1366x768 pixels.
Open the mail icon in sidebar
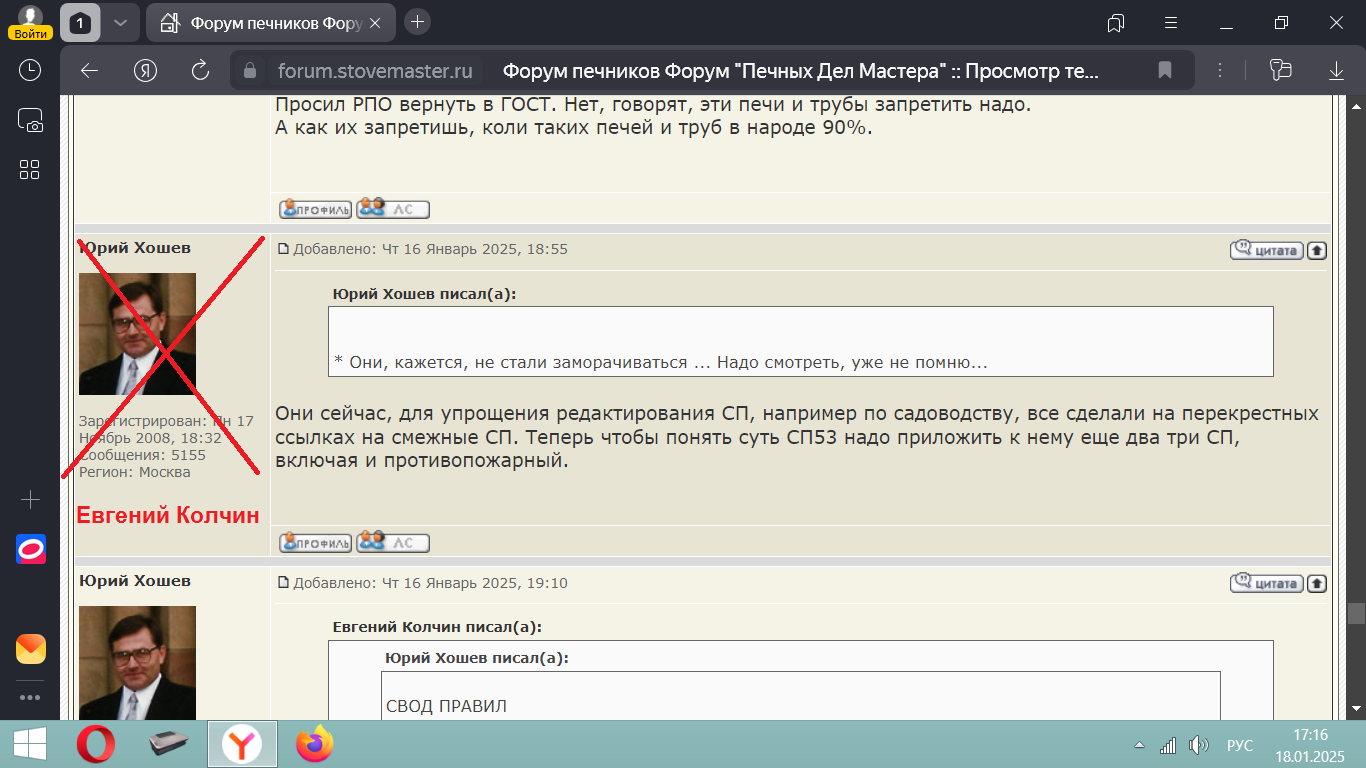coord(30,649)
